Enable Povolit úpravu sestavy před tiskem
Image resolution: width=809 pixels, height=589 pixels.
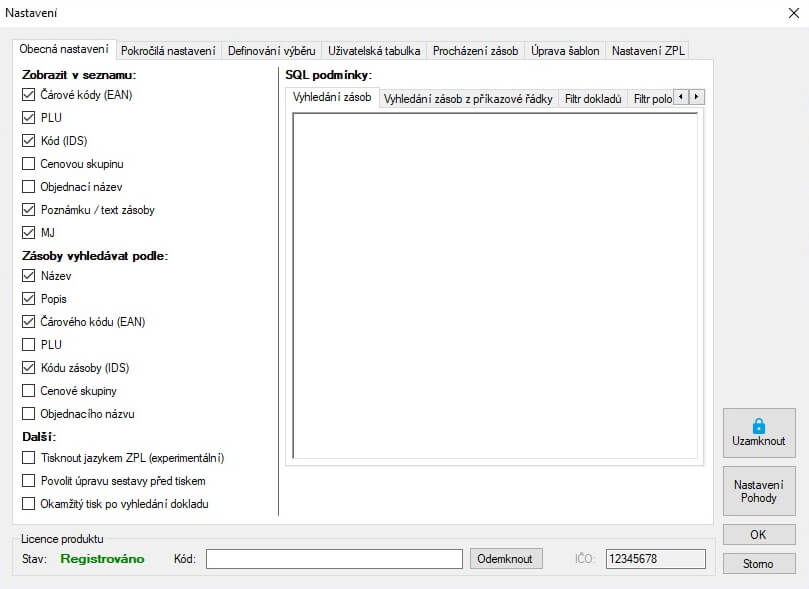coord(29,481)
